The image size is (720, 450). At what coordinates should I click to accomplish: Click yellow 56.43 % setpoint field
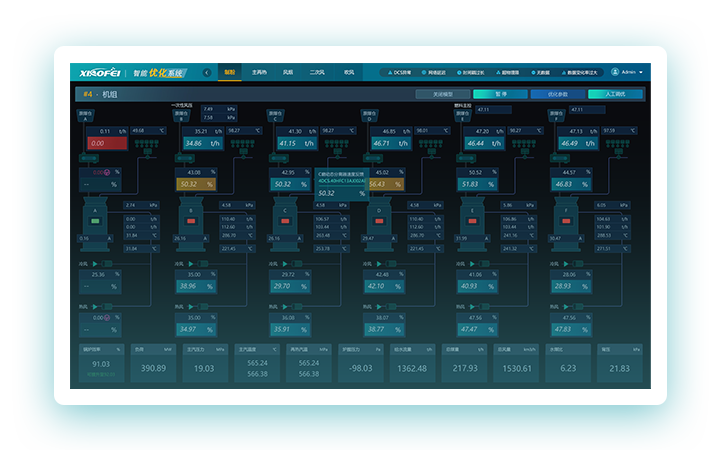tap(386, 184)
